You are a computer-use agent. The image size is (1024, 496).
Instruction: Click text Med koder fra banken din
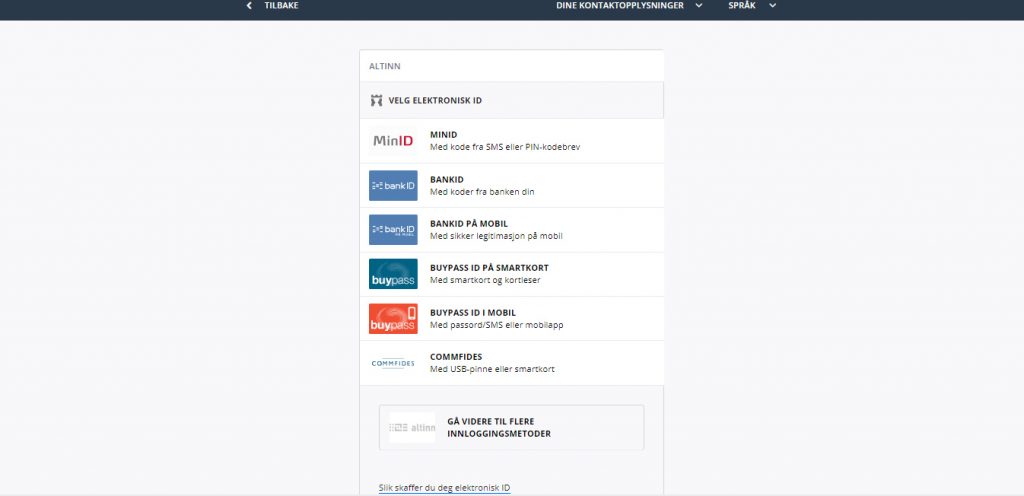pyautogui.click(x=482, y=192)
